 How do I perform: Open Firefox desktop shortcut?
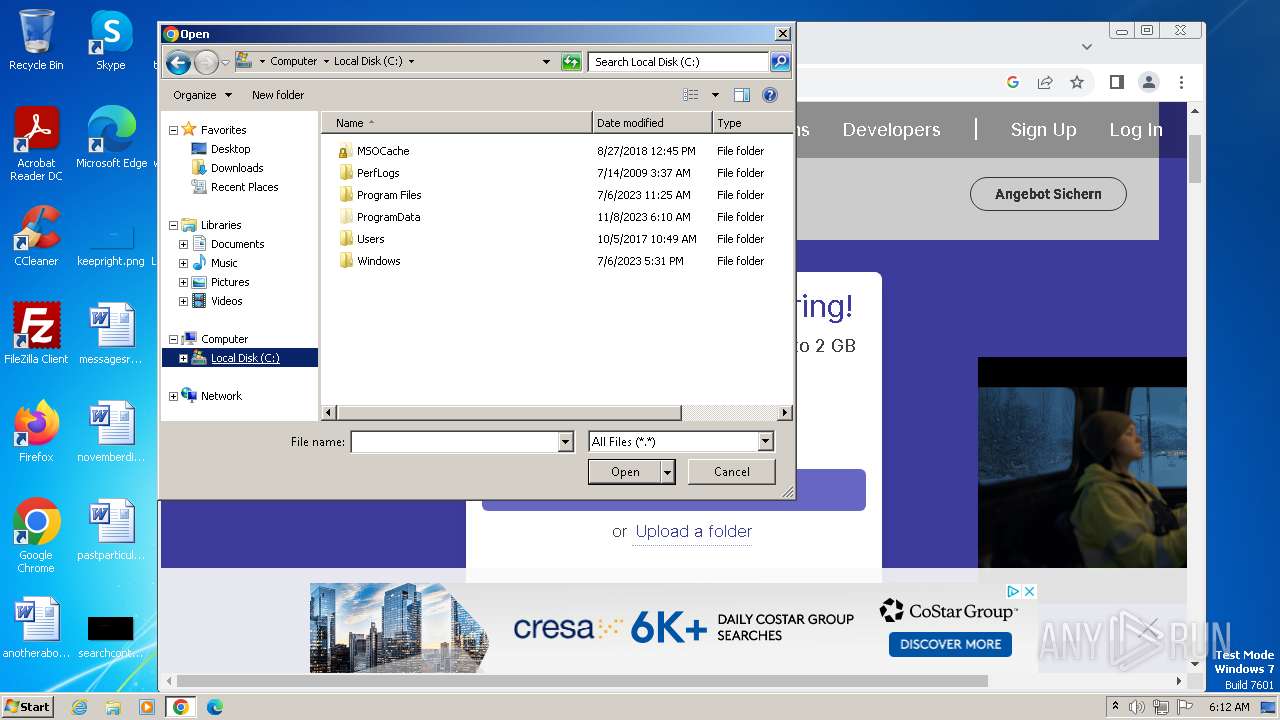pyautogui.click(x=36, y=431)
